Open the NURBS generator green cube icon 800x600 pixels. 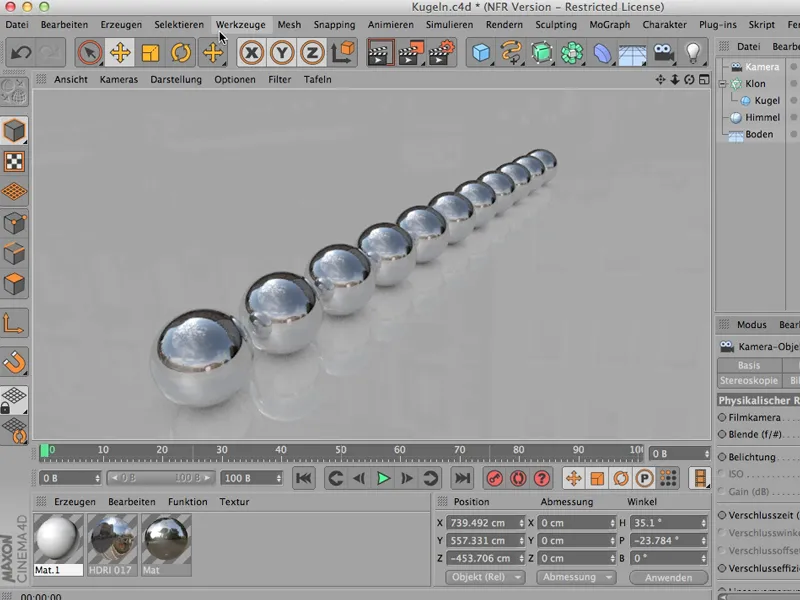click(542, 53)
